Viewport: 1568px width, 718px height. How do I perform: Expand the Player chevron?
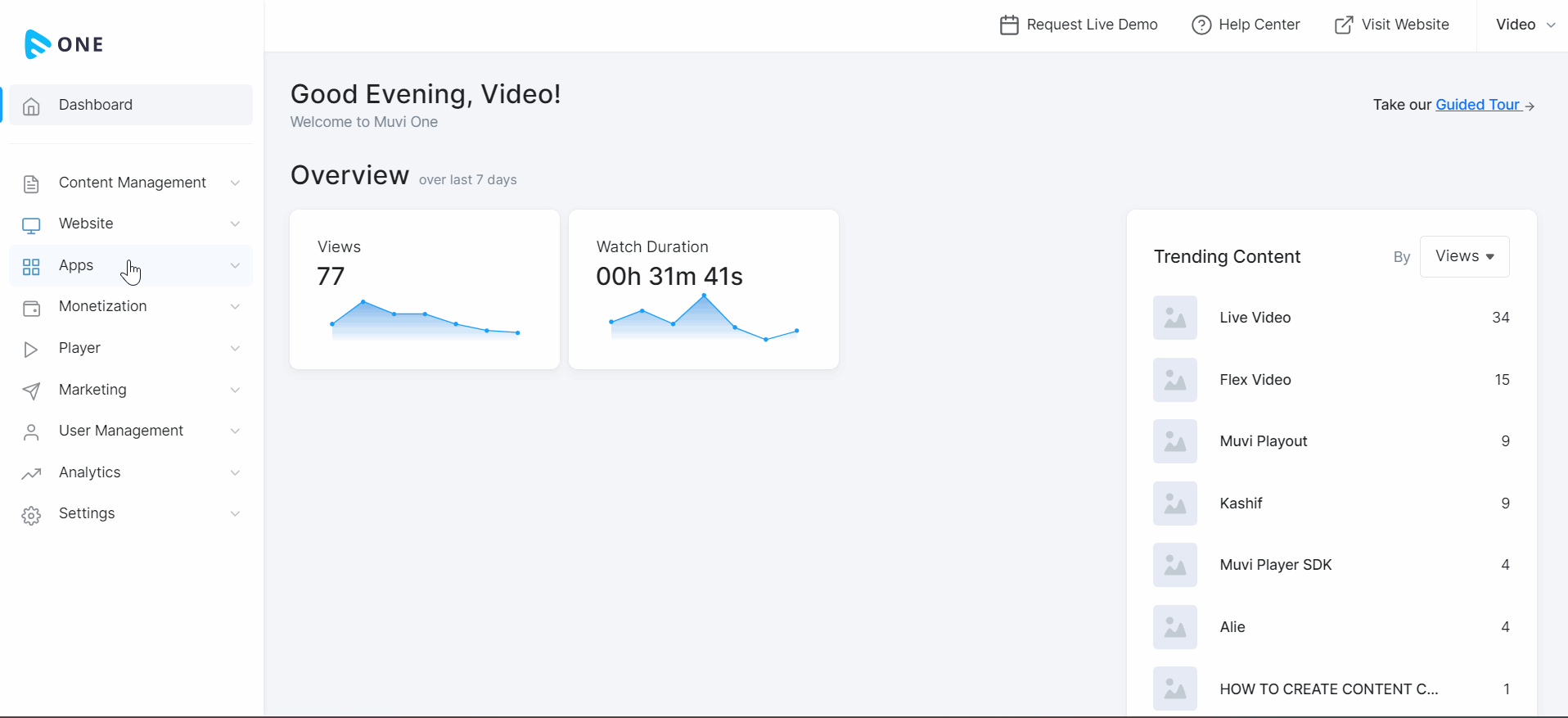235,348
